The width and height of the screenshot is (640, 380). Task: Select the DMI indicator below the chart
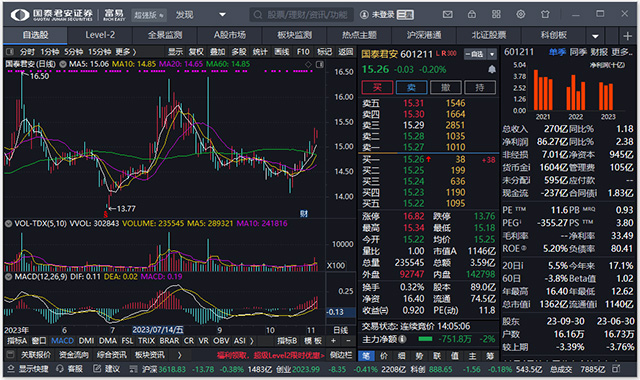[86, 341]
